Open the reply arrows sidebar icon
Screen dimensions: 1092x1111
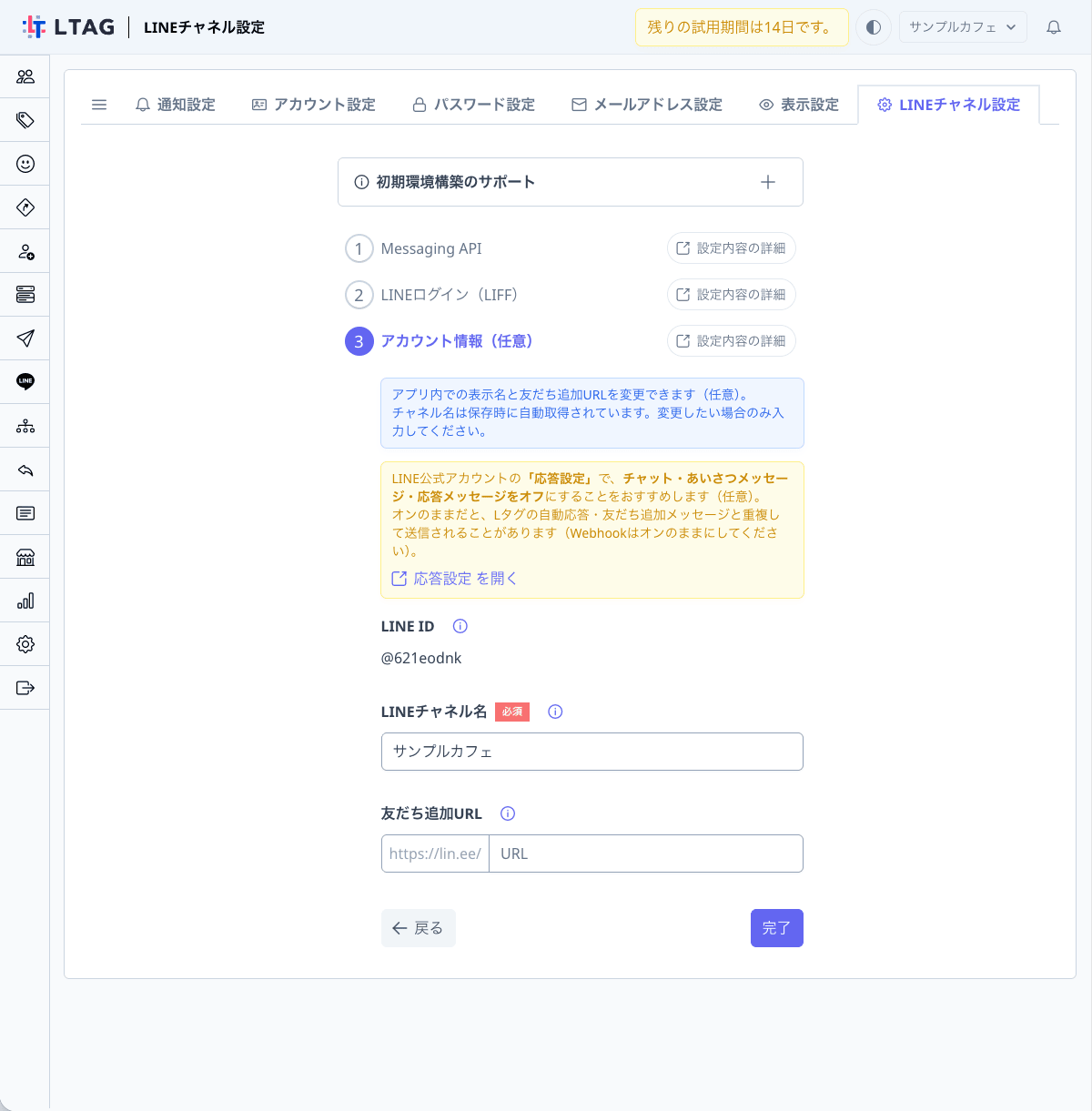click(25, 470)
